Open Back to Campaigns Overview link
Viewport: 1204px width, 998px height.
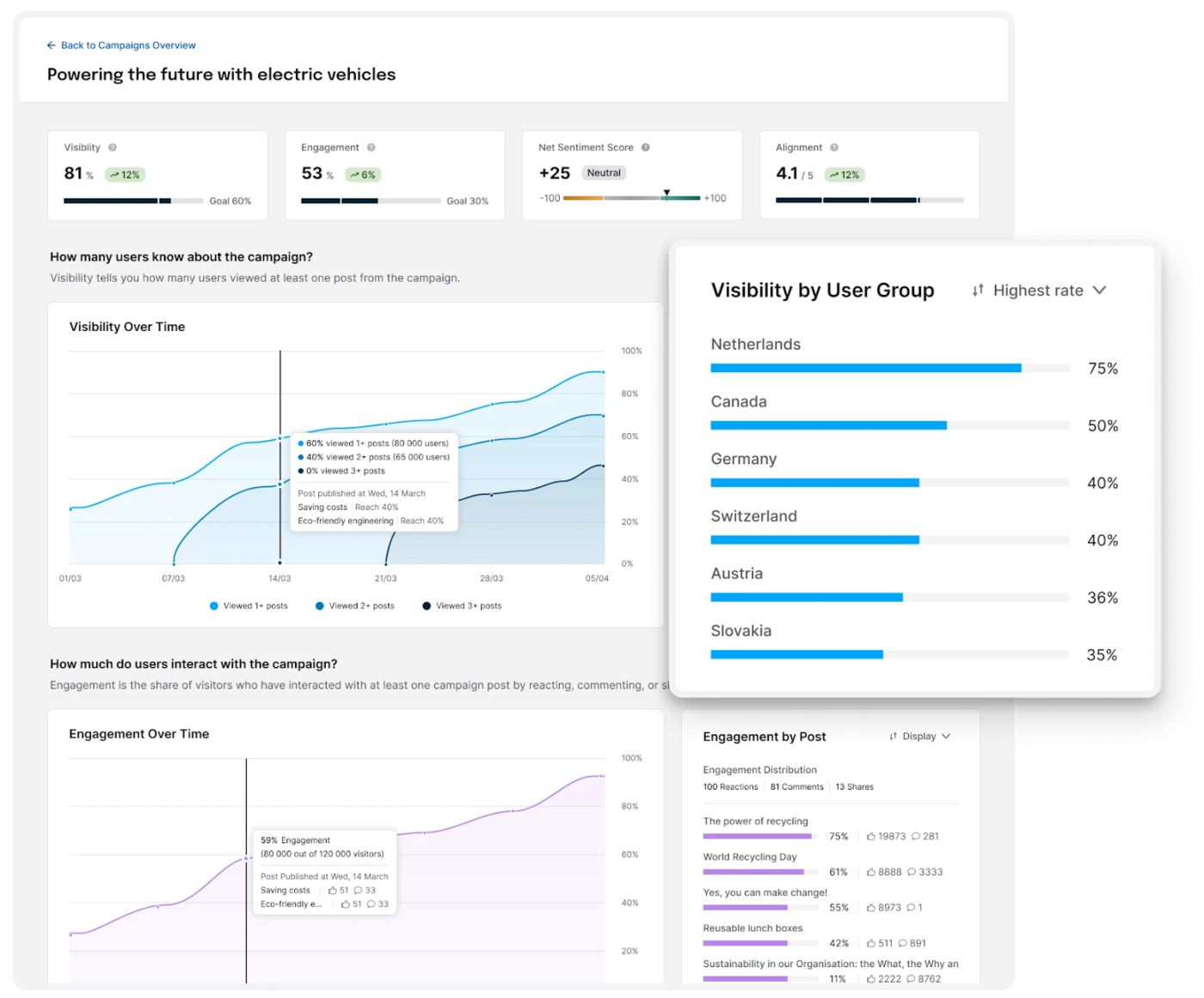pos(128,46)
